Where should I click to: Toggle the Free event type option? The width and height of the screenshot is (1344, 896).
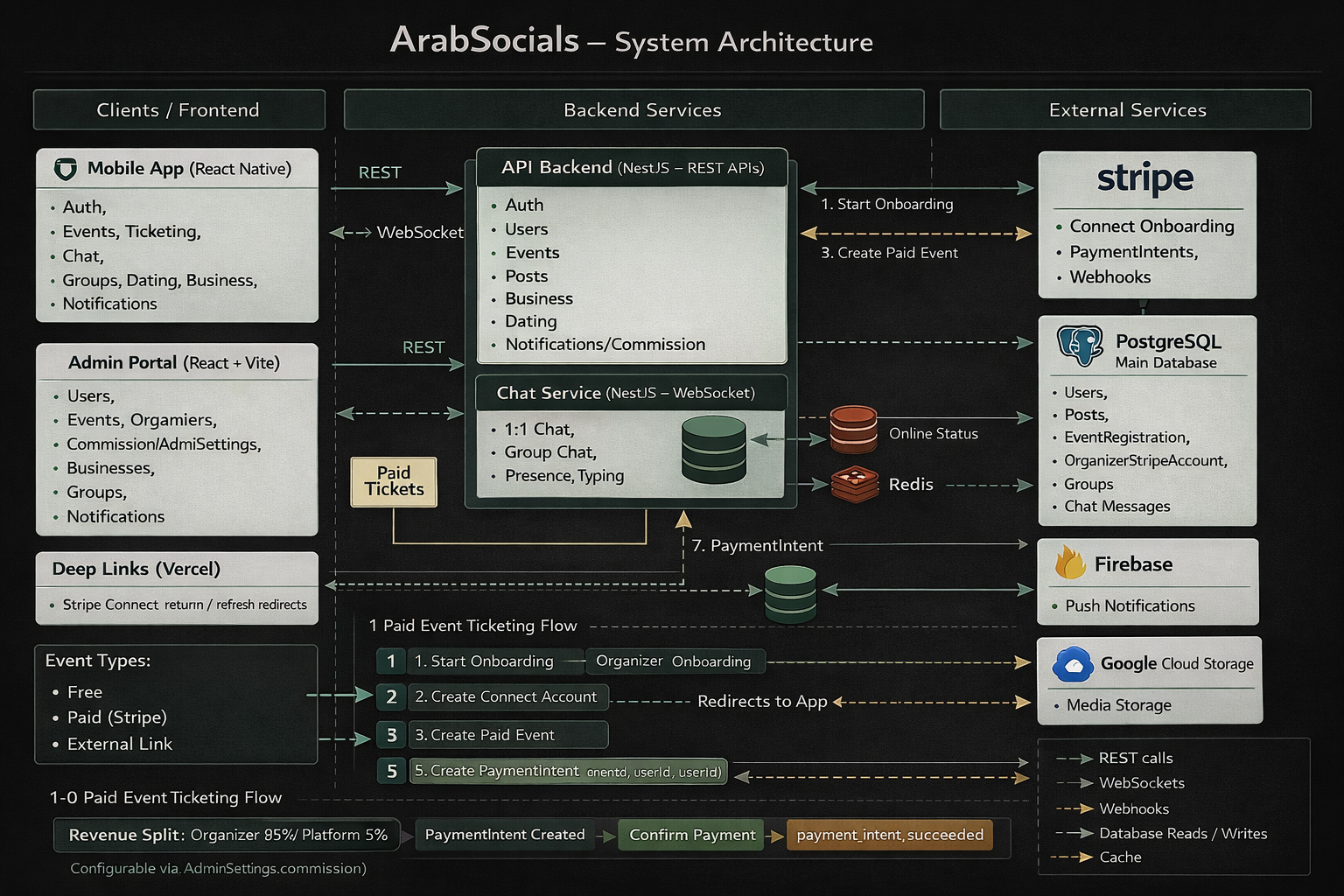point(84,691)
